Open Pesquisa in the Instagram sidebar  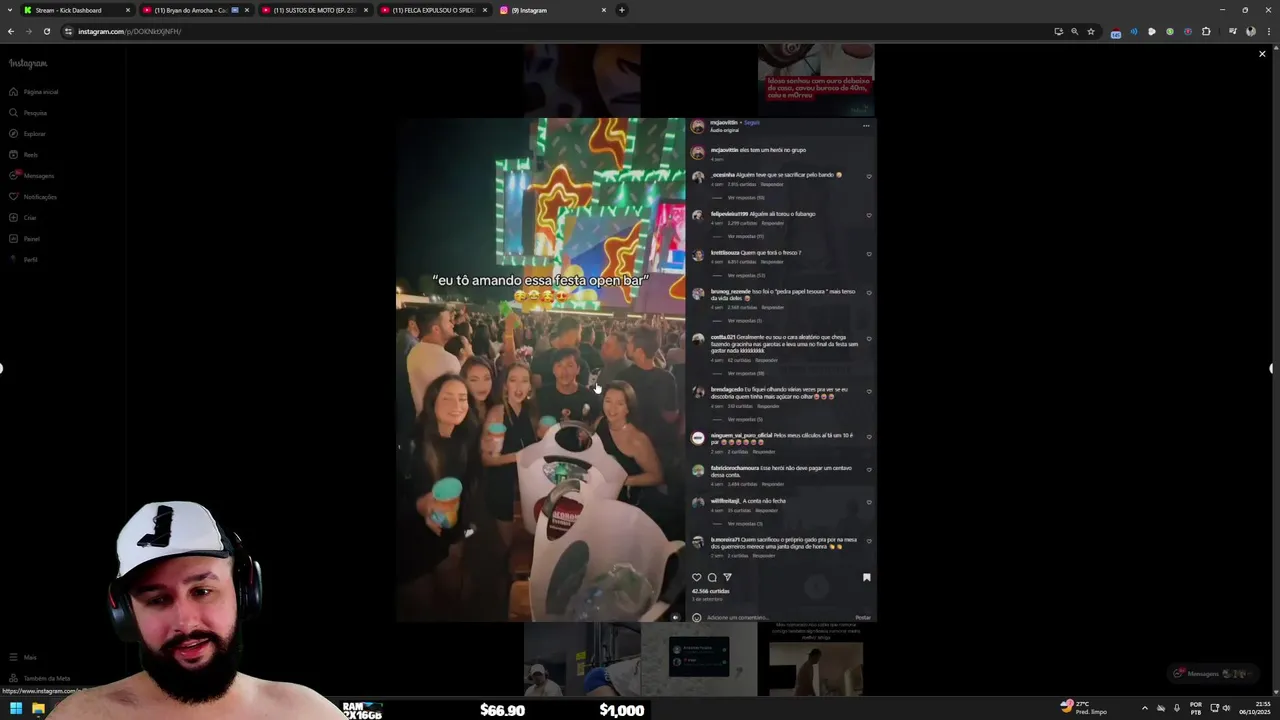tap(28, 113)
